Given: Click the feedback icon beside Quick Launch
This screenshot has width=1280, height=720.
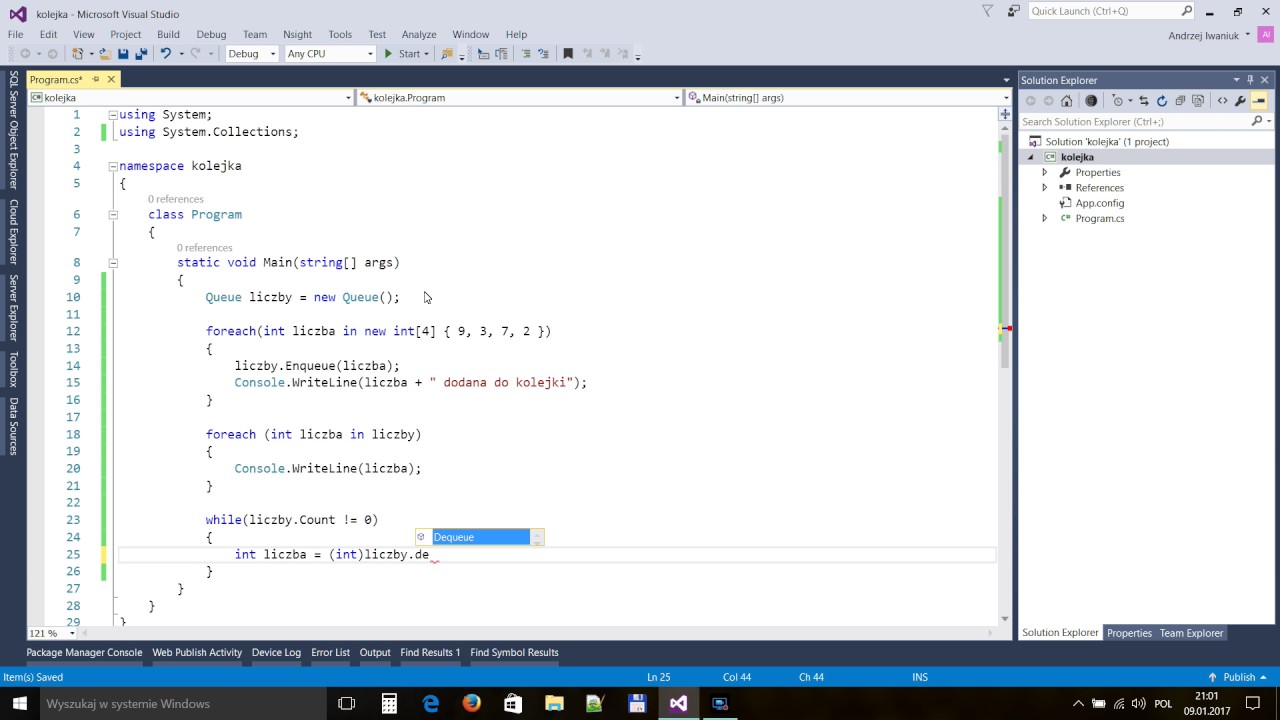Looking at the screenshot, I should coord(1013,12).
